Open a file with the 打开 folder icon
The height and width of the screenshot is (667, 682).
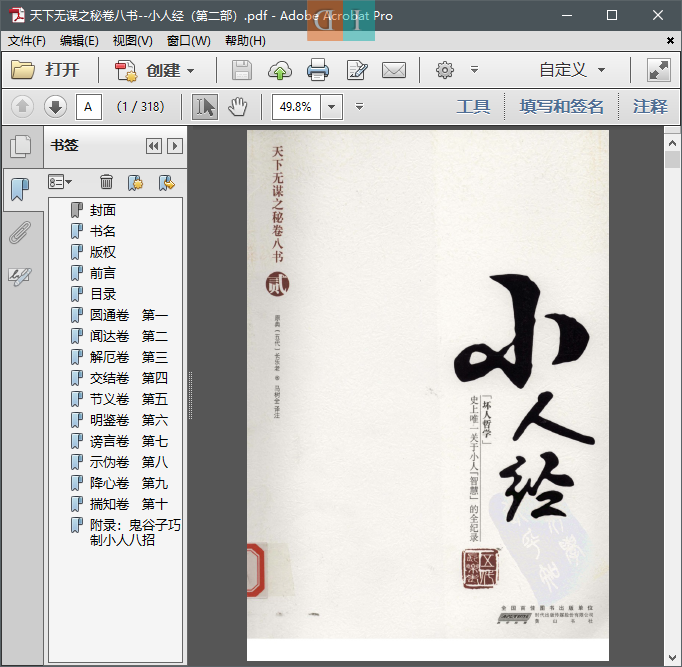click(x=23, y=70)
